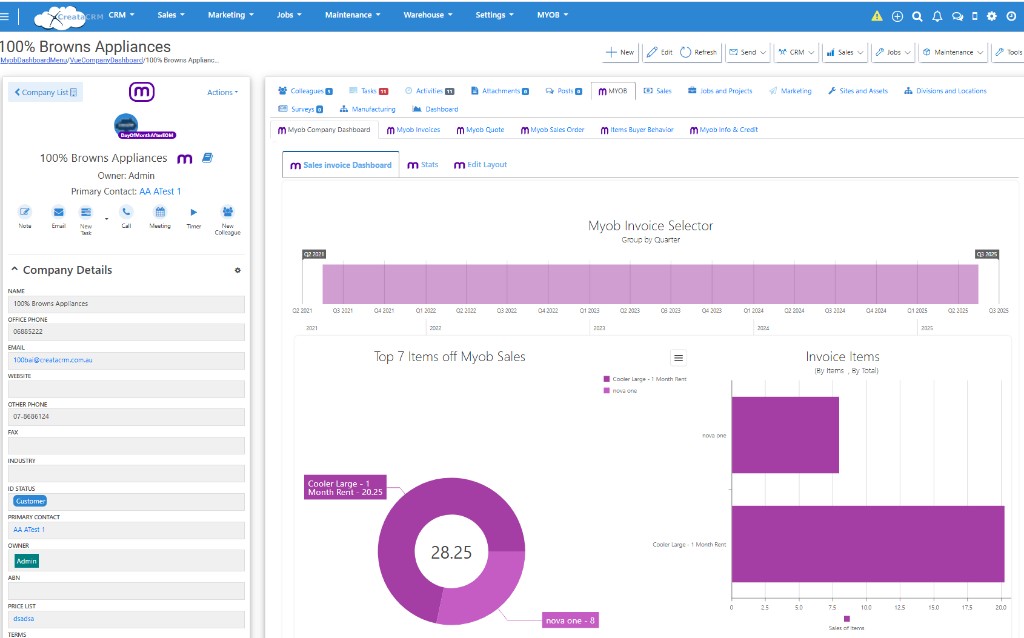The image size is (1024, 638).
Task: Open the Myob Invoices sub-tab
Action: click(x=413, y=130)
